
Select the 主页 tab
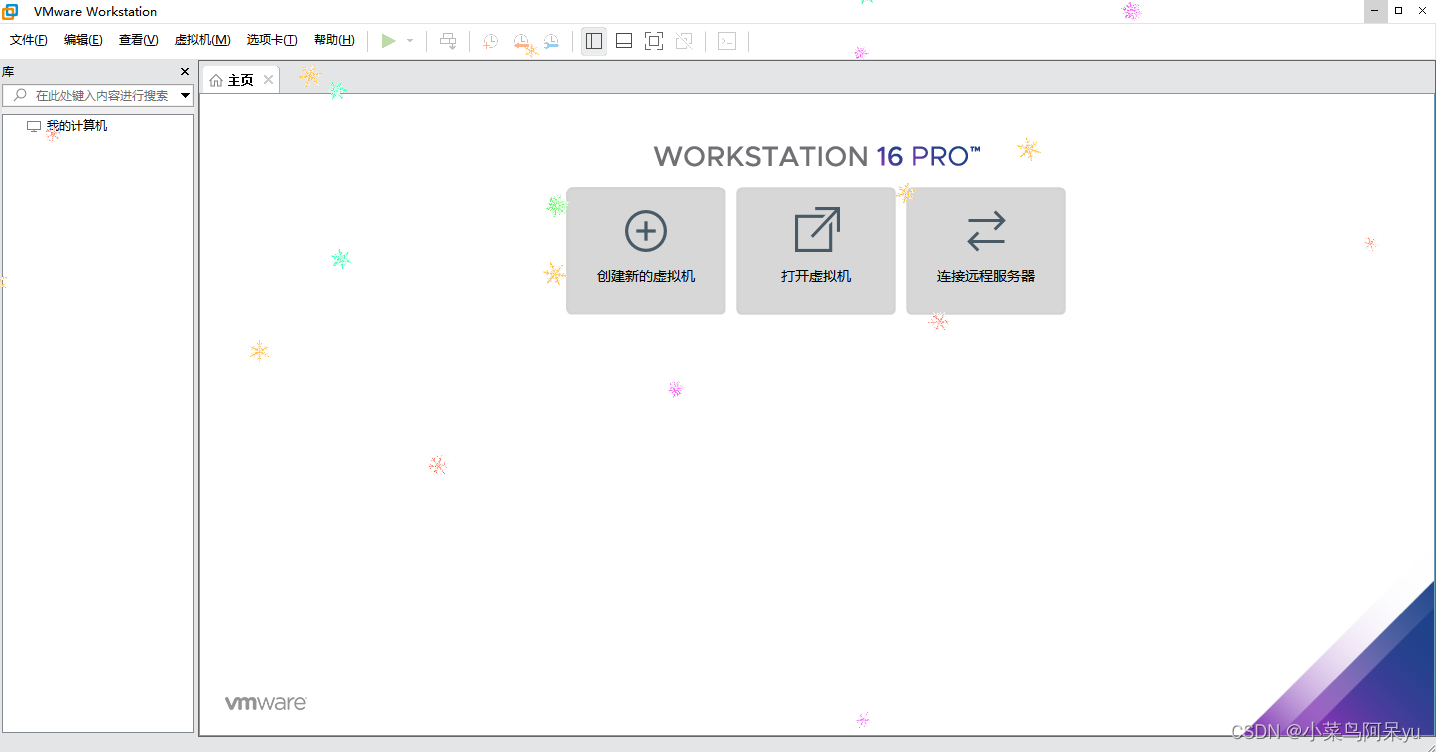pyautogui.click(x=241, y=80)
